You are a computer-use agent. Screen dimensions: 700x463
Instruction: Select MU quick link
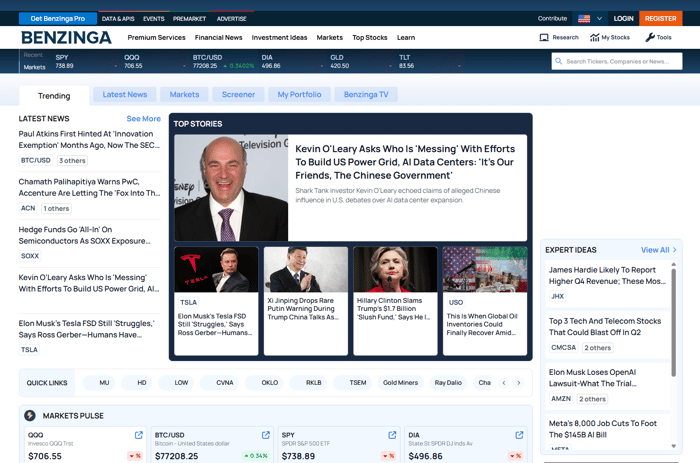[99, 383]
